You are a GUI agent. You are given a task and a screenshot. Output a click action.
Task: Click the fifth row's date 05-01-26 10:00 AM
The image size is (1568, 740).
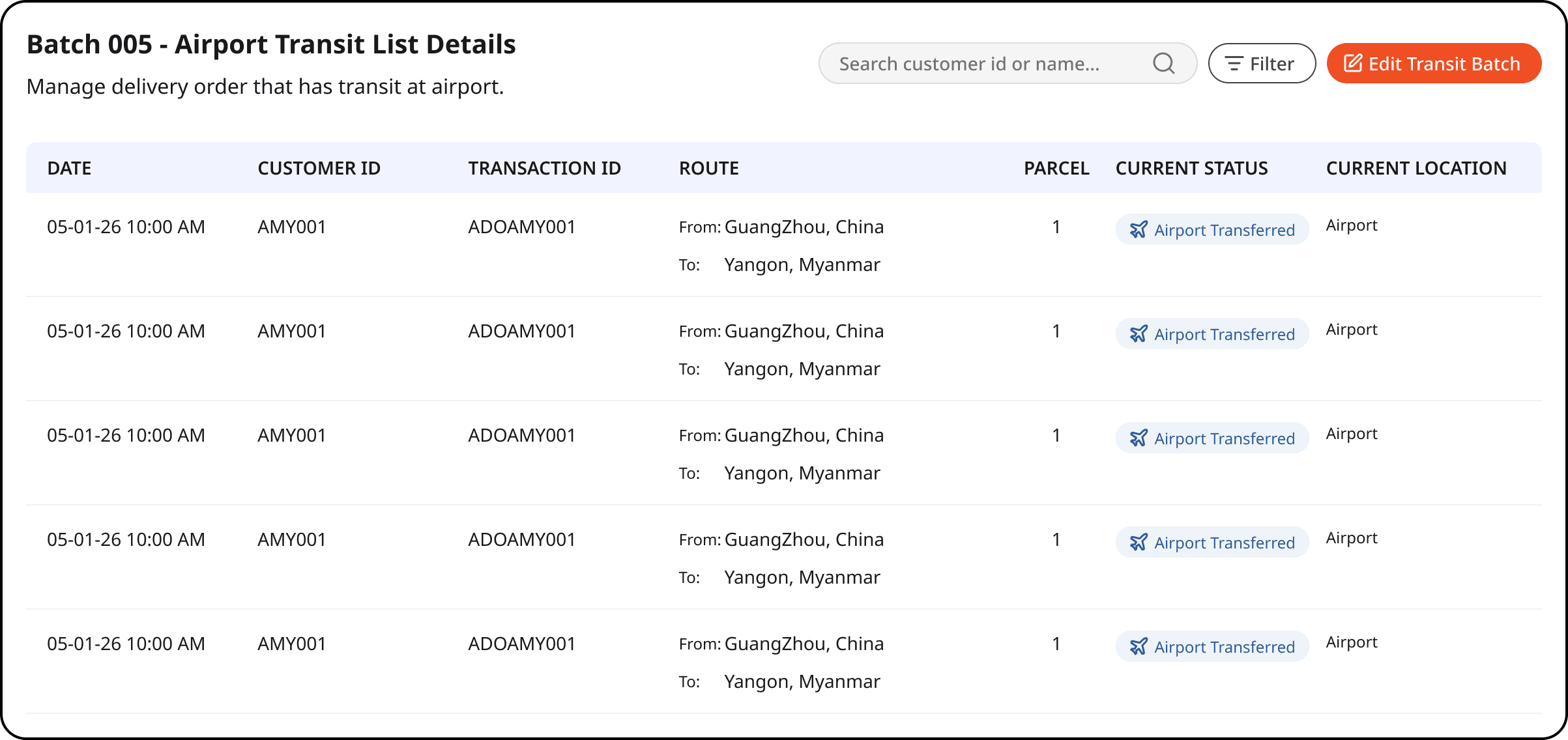(x=126, y=644)
